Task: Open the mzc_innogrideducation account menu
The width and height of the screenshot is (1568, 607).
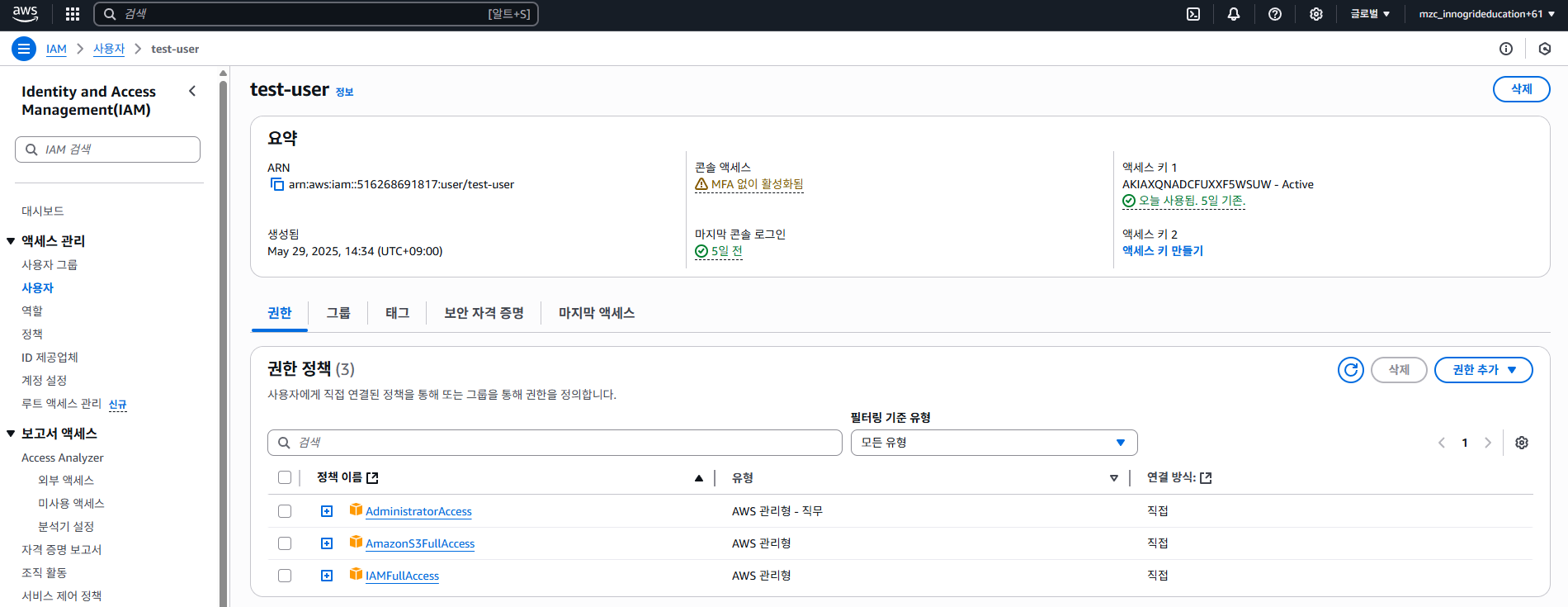Action: click(1486, 14)
